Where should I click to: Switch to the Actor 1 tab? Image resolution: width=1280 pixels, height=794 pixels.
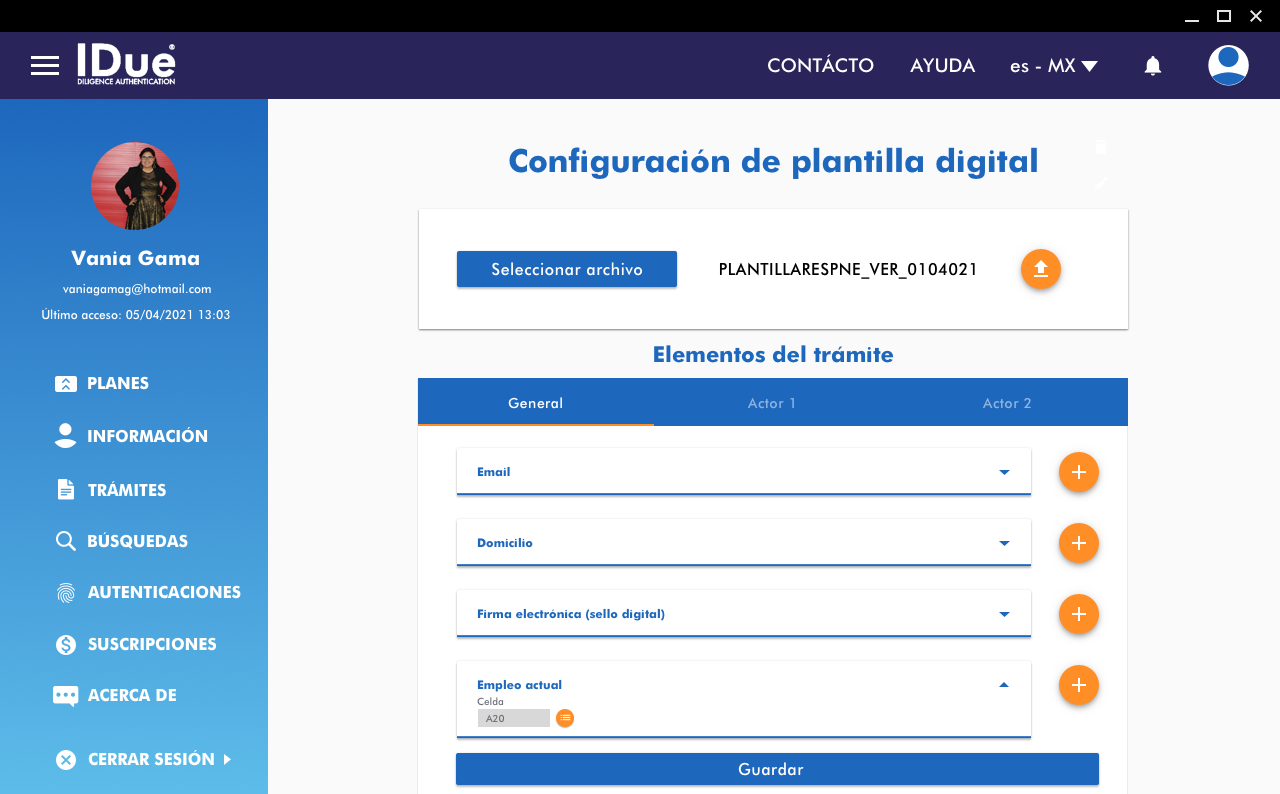pyautogui.click(x=771, y=403)
